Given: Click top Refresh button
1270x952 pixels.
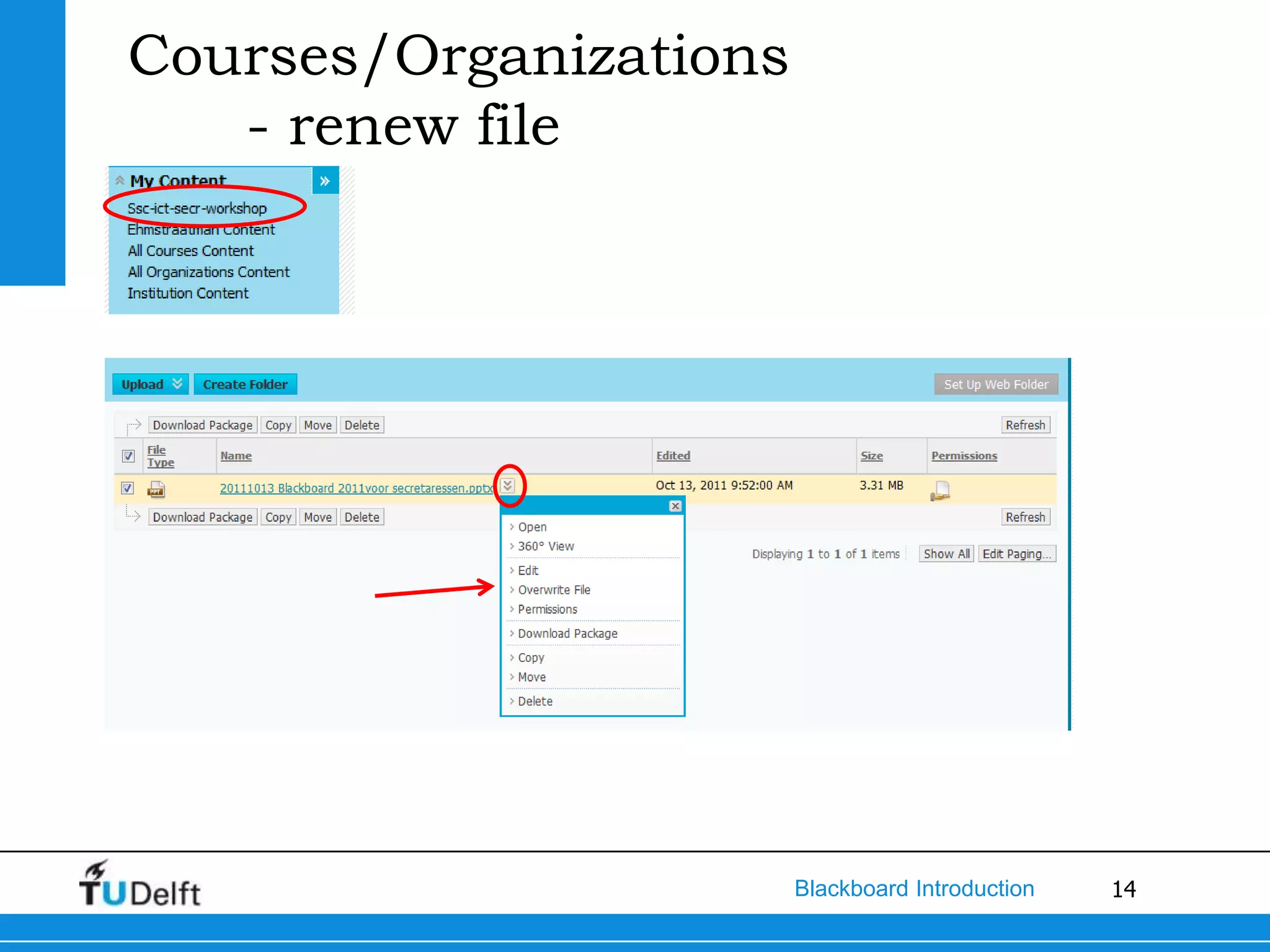Looking at the screenshot, I should pos(1026,425).
